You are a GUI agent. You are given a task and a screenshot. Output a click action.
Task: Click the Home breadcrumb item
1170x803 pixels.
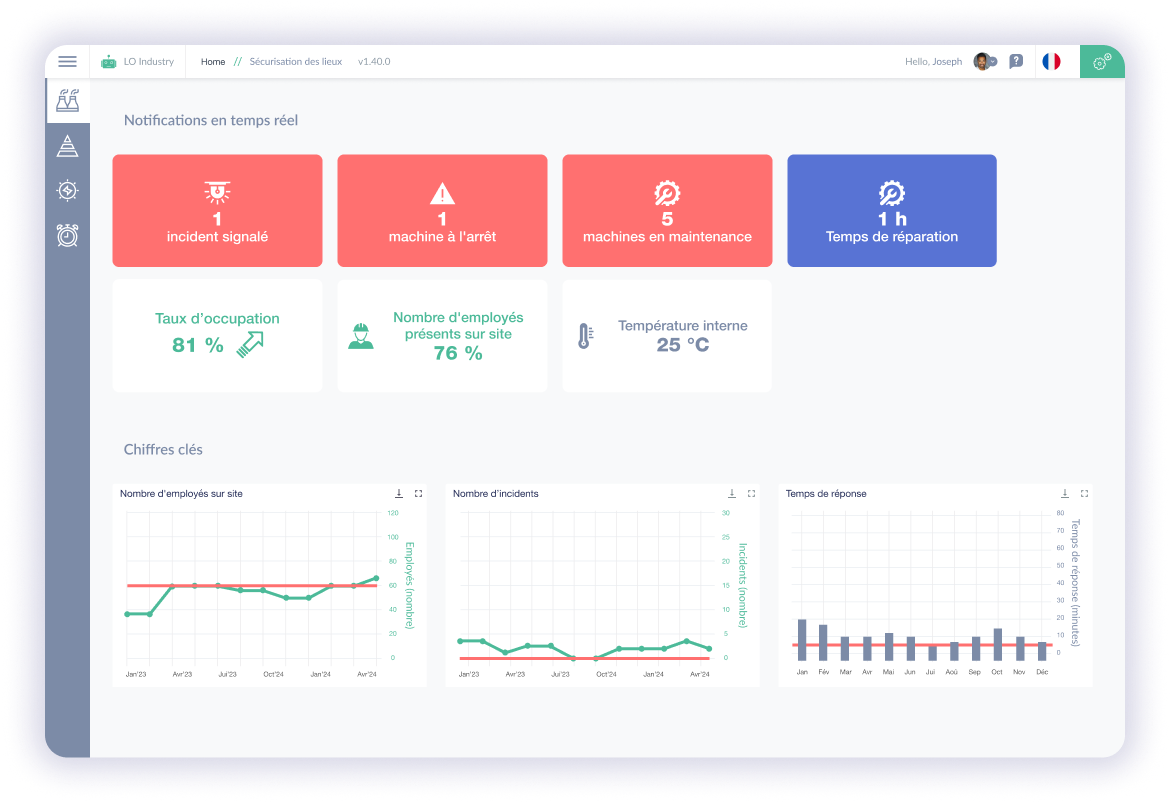(213, 61)
